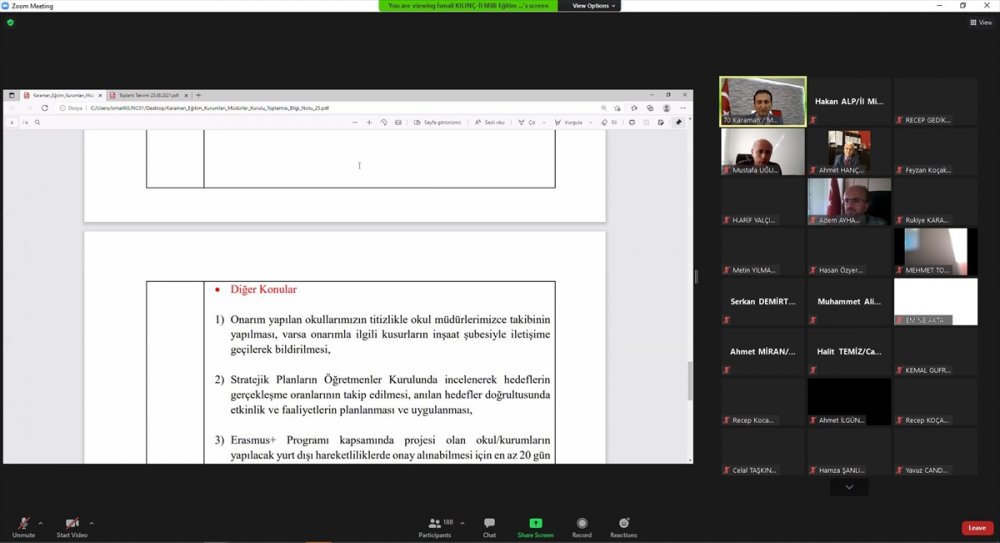Image resolution: width=1000 pixels, height=543 pixels.
Task: Click the search icon in the PDF toolbar
Action: (x=37, y=122)
